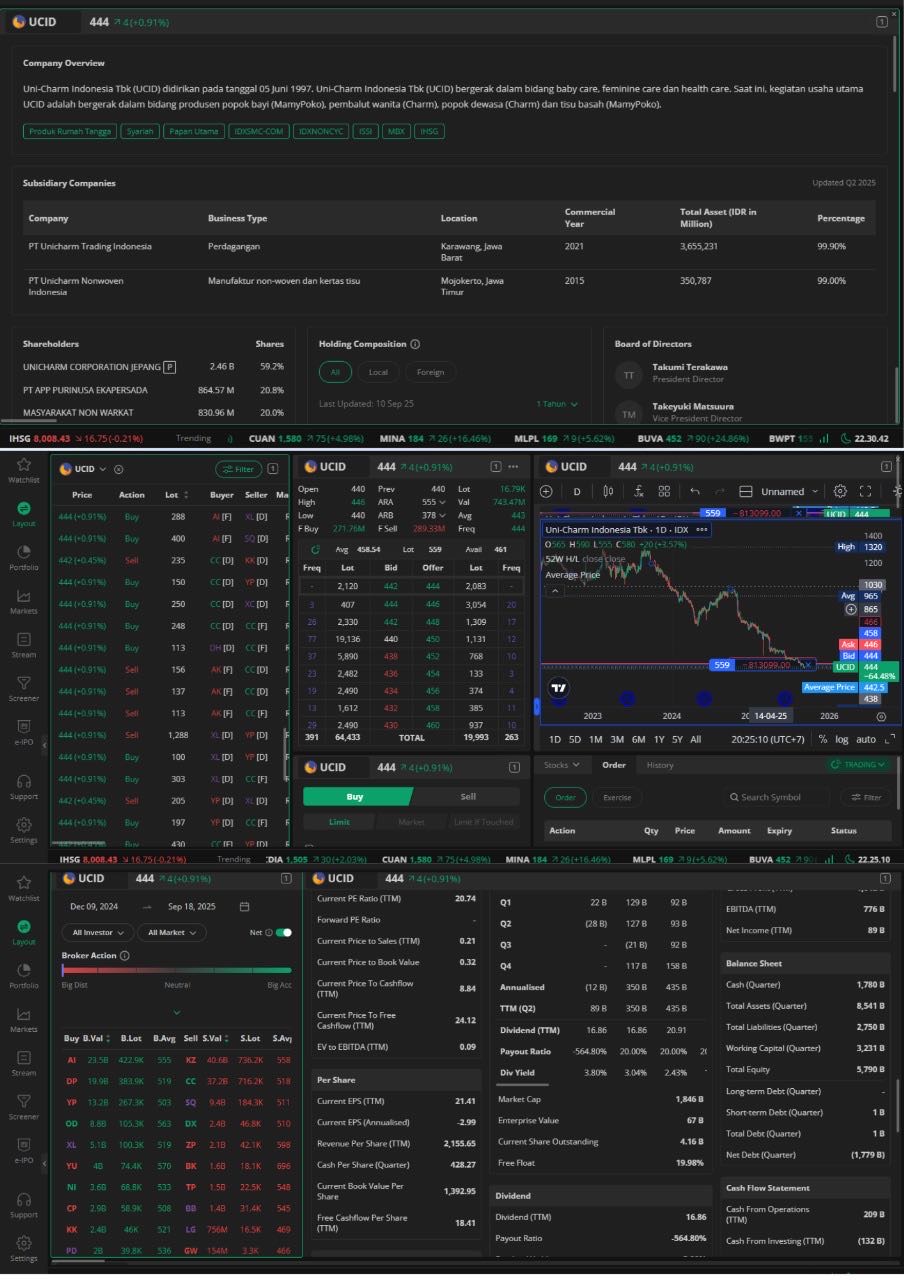Select the Sell tab in order form
Screen dimensions: 904x1280
click(x=467, y=797)
